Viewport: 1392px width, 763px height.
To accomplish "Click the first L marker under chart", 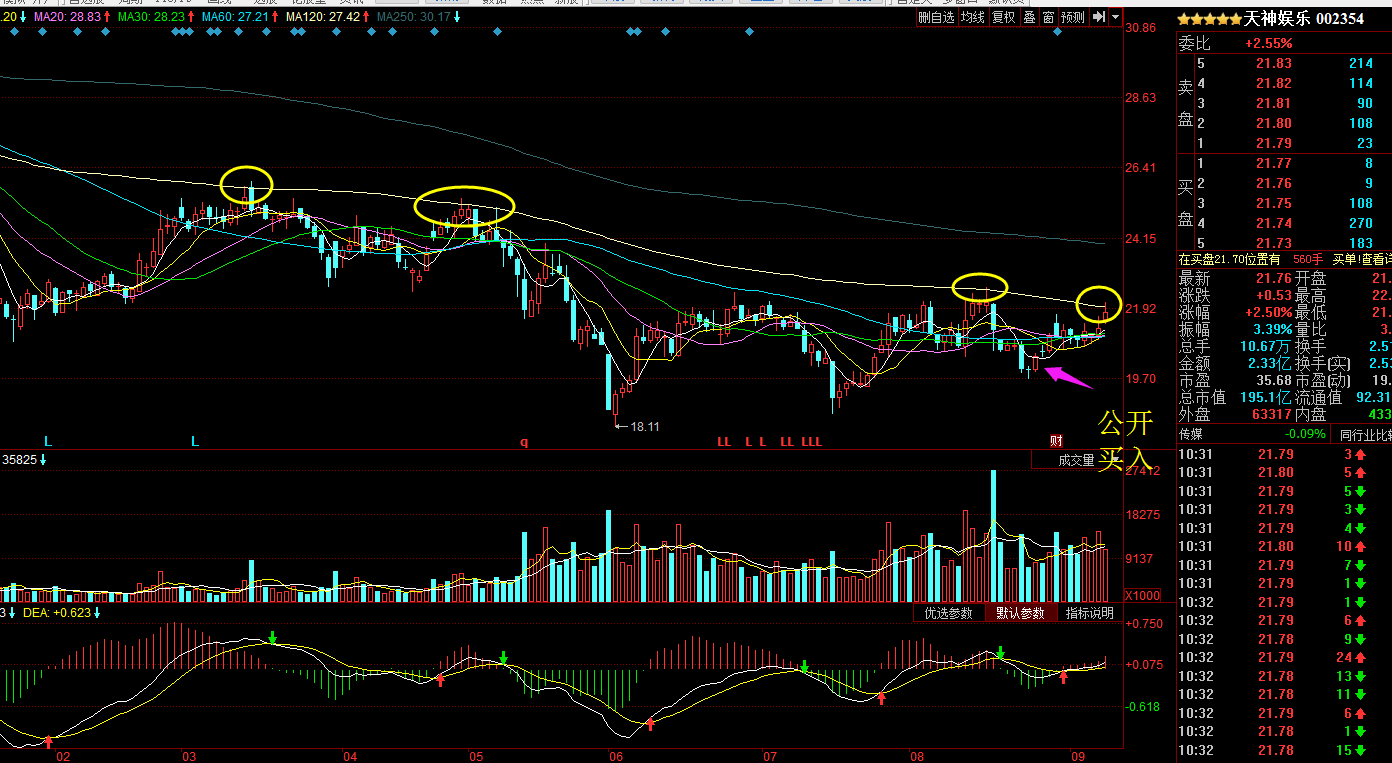I will (47, 441).
